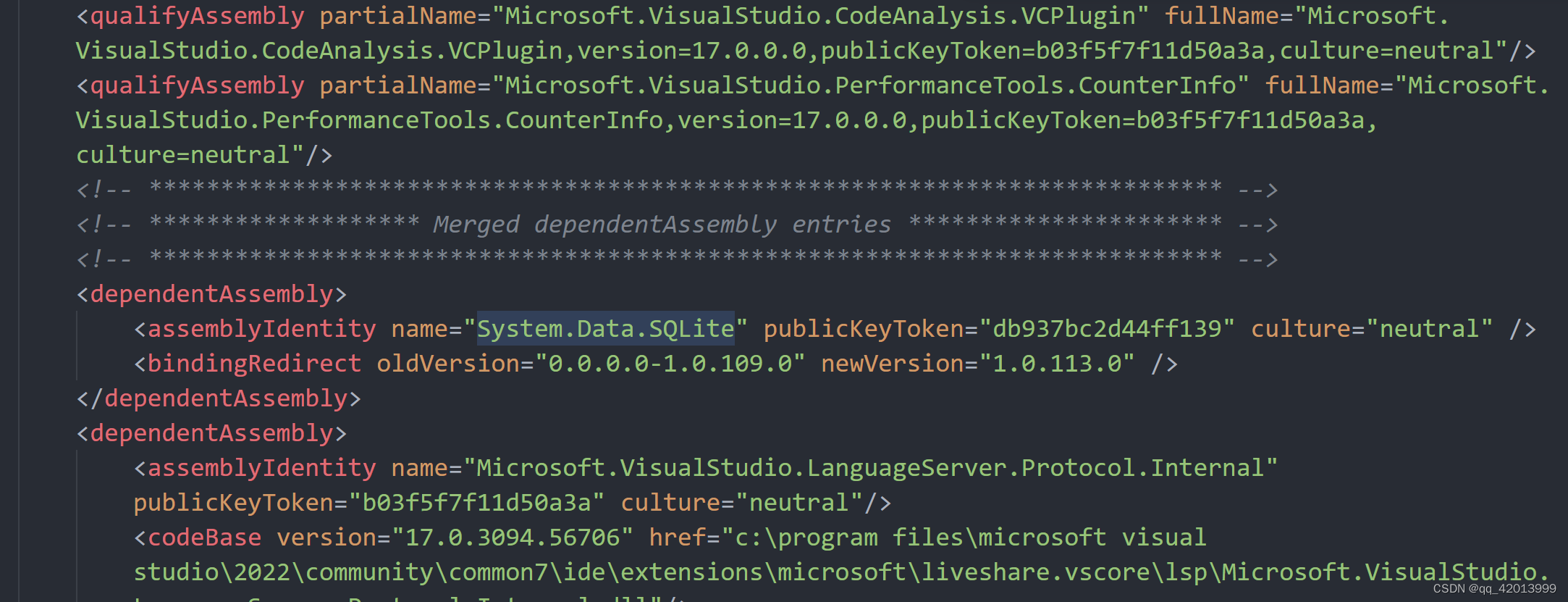Click partialName value Microsoft.VisualStudio.CodeAnalysis.VCPlugin

click(x=820, y=16)
